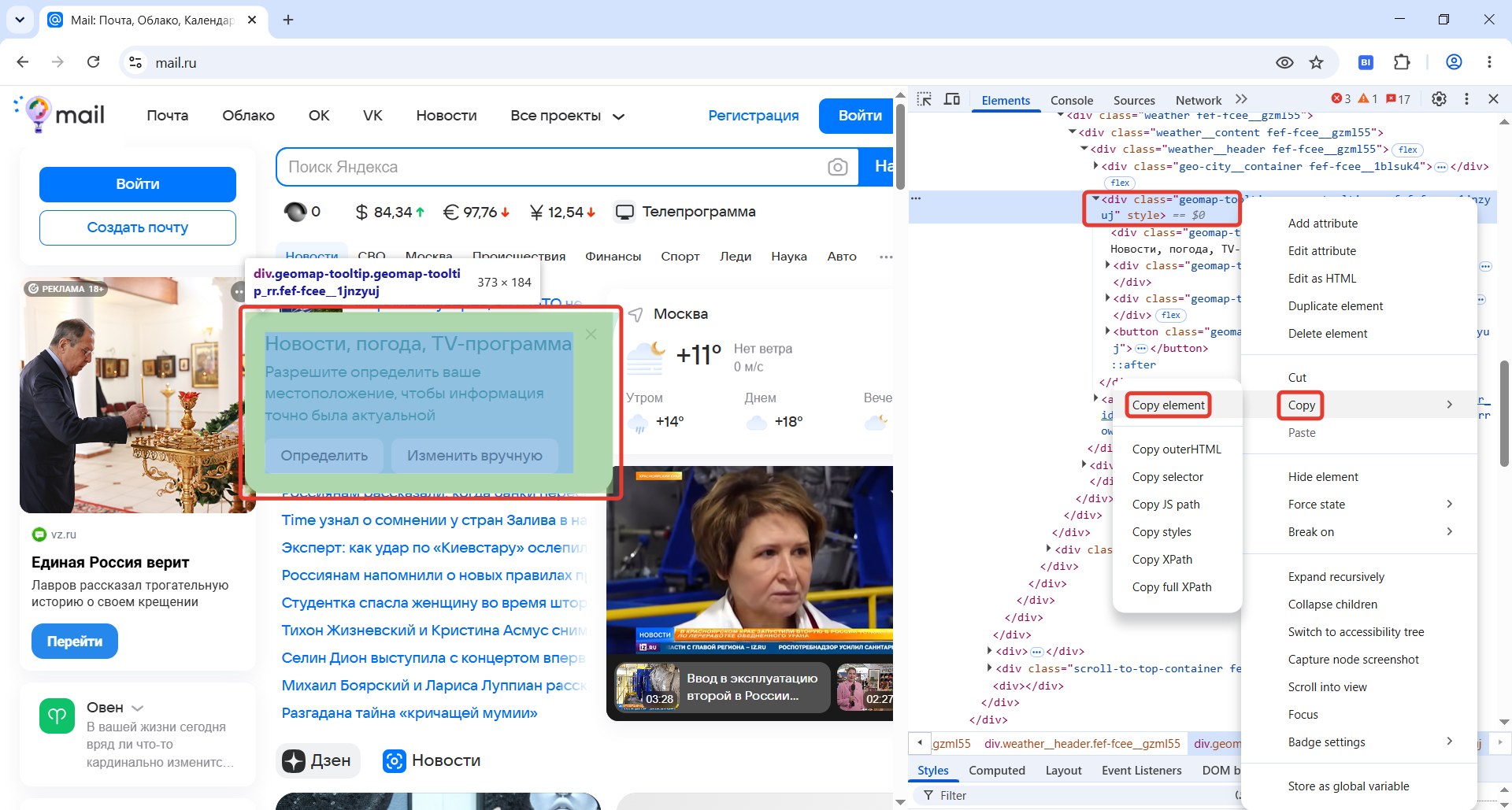Collapse the geomap-tooltip div node
Image resolution: width=1512 pixels, height=810 pixels.
pos(1095,199)
